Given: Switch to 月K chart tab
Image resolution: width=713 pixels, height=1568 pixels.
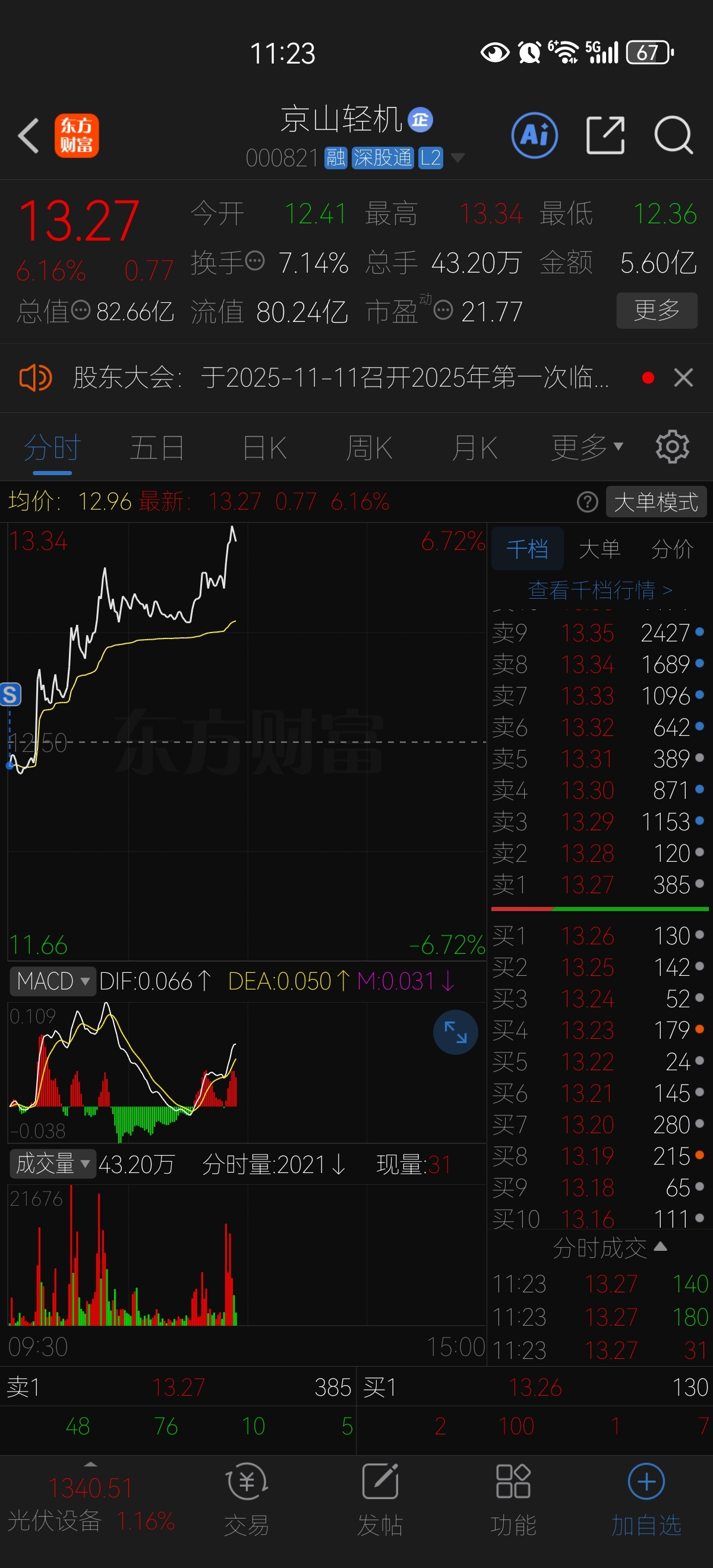Looking at the screenshot, I should coord(474,448).
